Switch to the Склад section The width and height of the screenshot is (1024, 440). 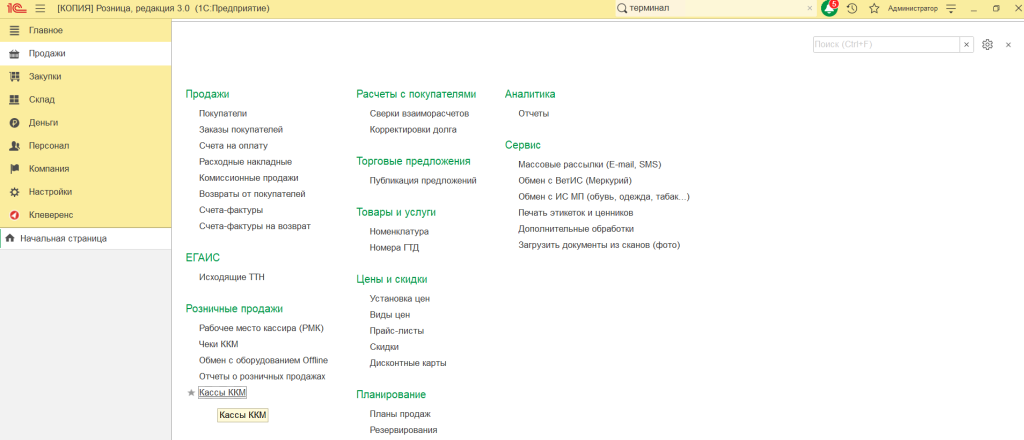click(x=86, y=100)
